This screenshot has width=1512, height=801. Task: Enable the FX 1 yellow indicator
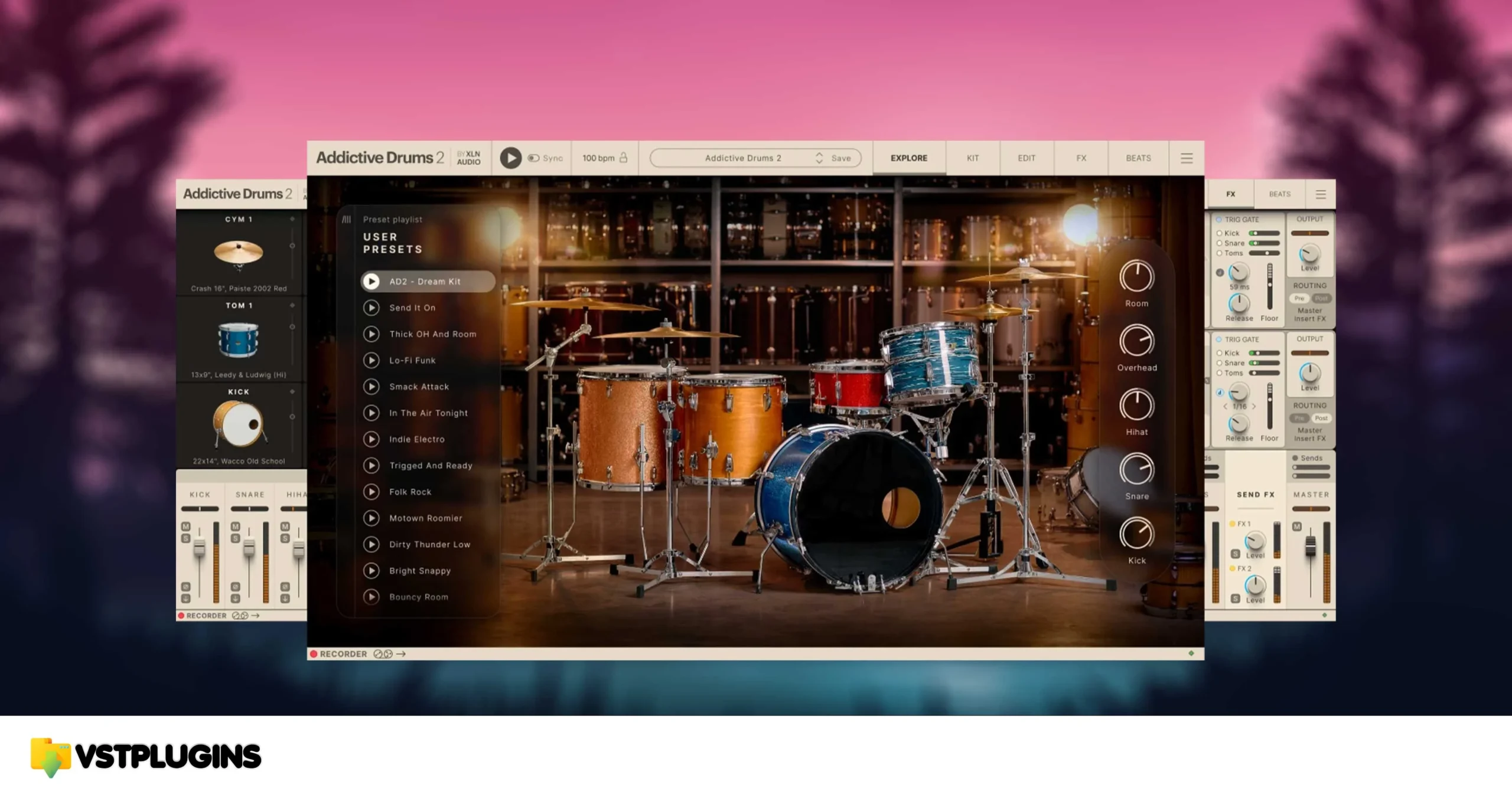coord(1232,524)
